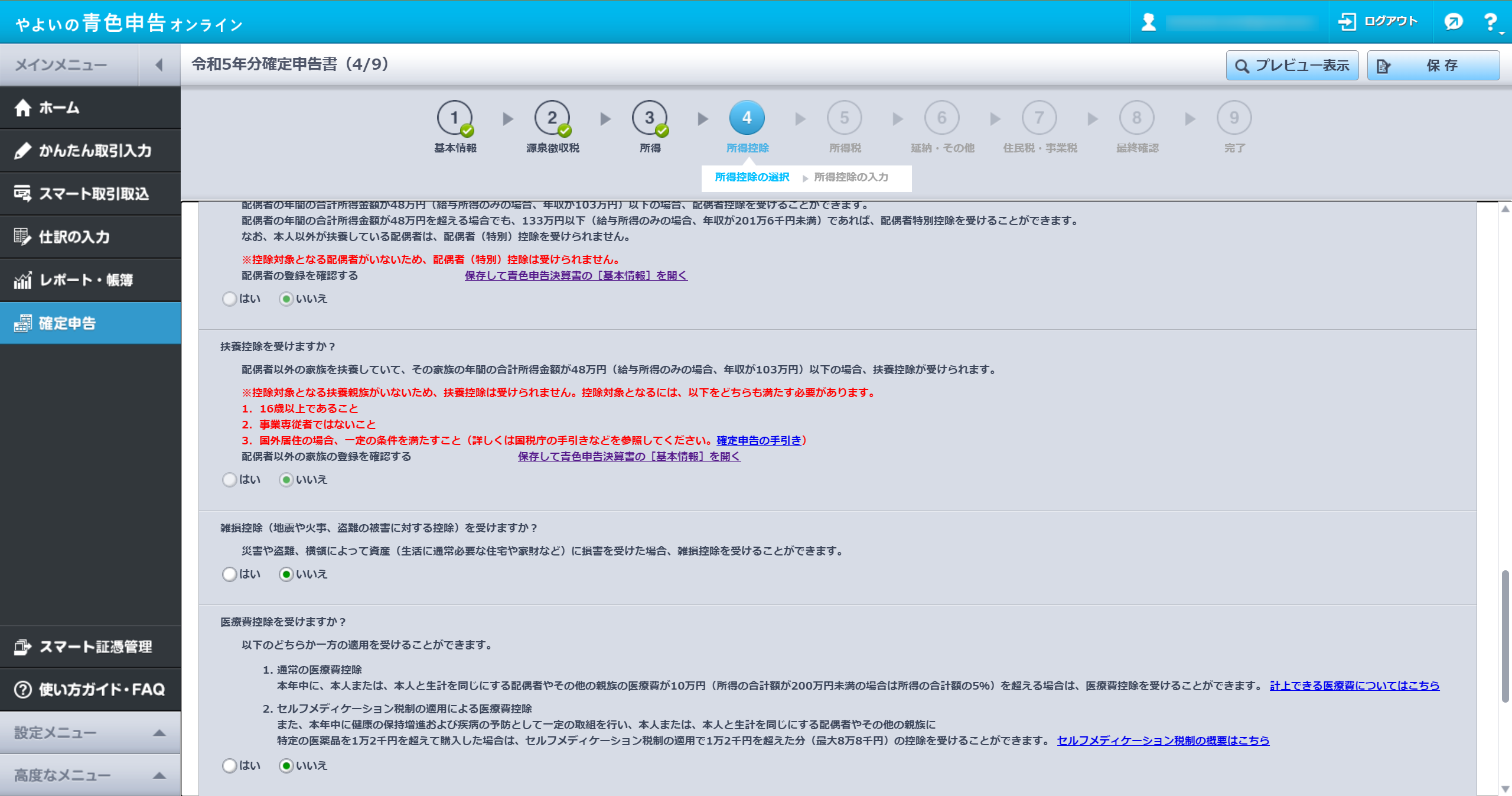Select はい for 医療費控除 question
This screenshot has height=796, width=1512.
click(229, 766)
